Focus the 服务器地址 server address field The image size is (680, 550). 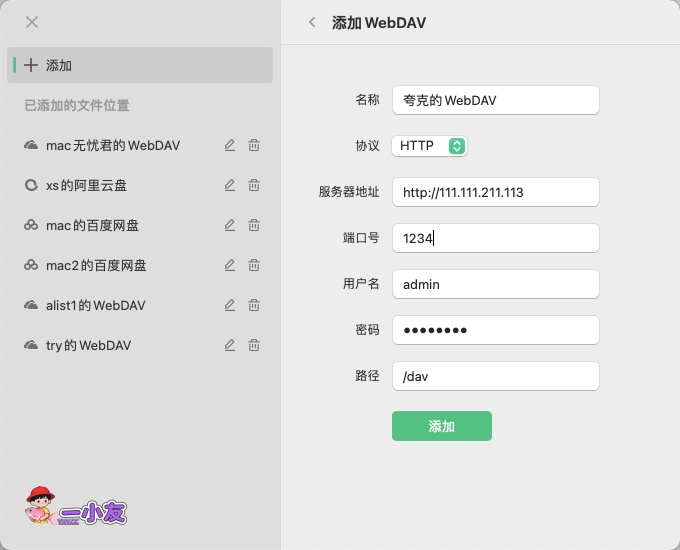point(495,192)
